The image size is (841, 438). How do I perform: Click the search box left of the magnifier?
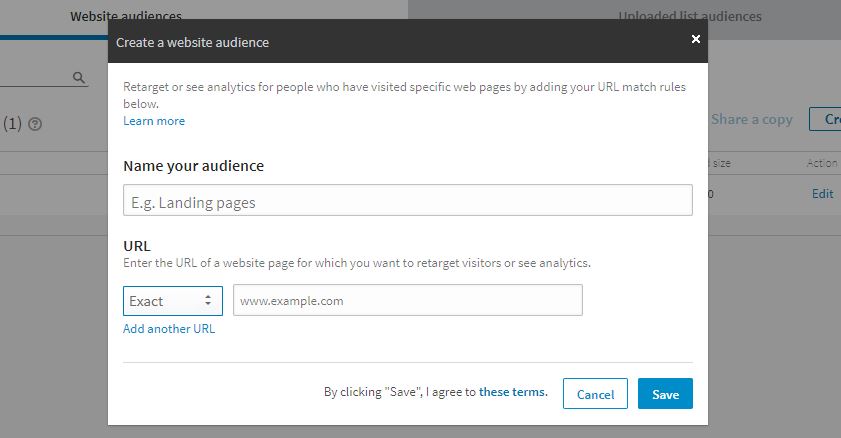point(35,77)
